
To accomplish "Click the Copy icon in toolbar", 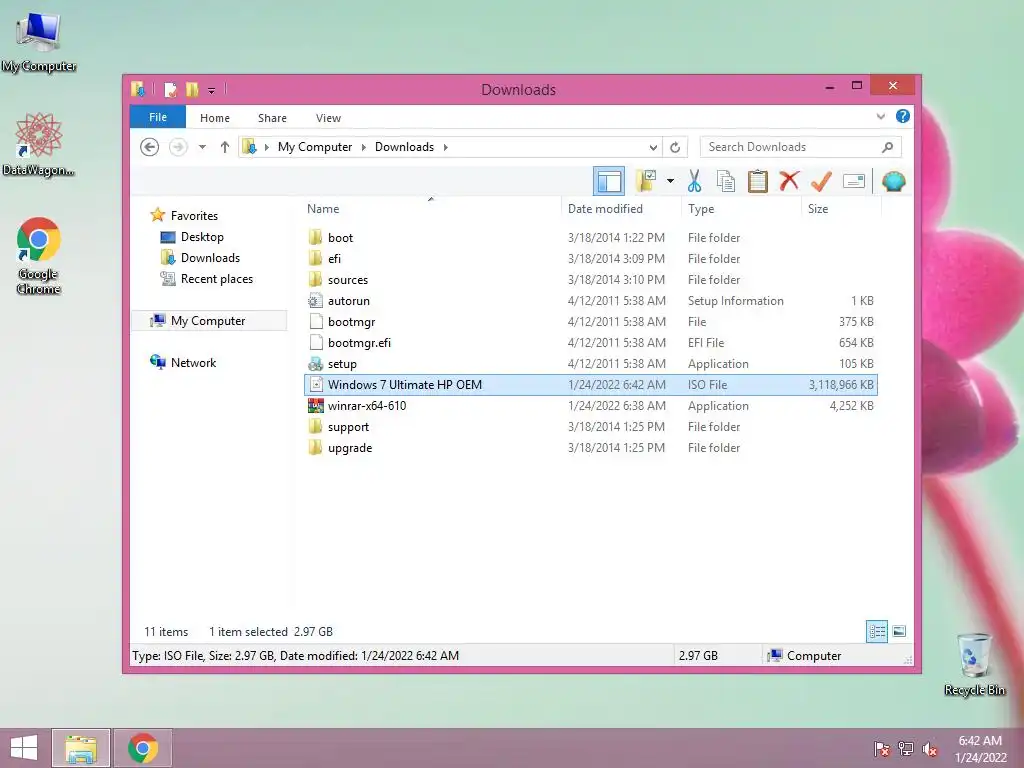I will pos(726,181).
